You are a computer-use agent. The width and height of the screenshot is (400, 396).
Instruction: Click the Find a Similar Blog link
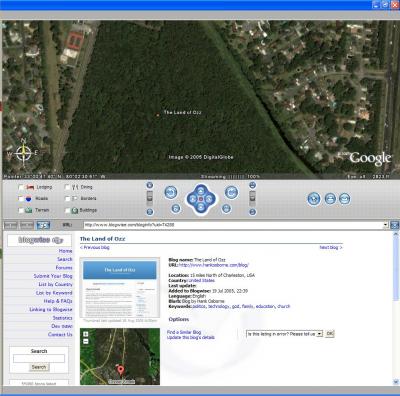click(184, 332)
